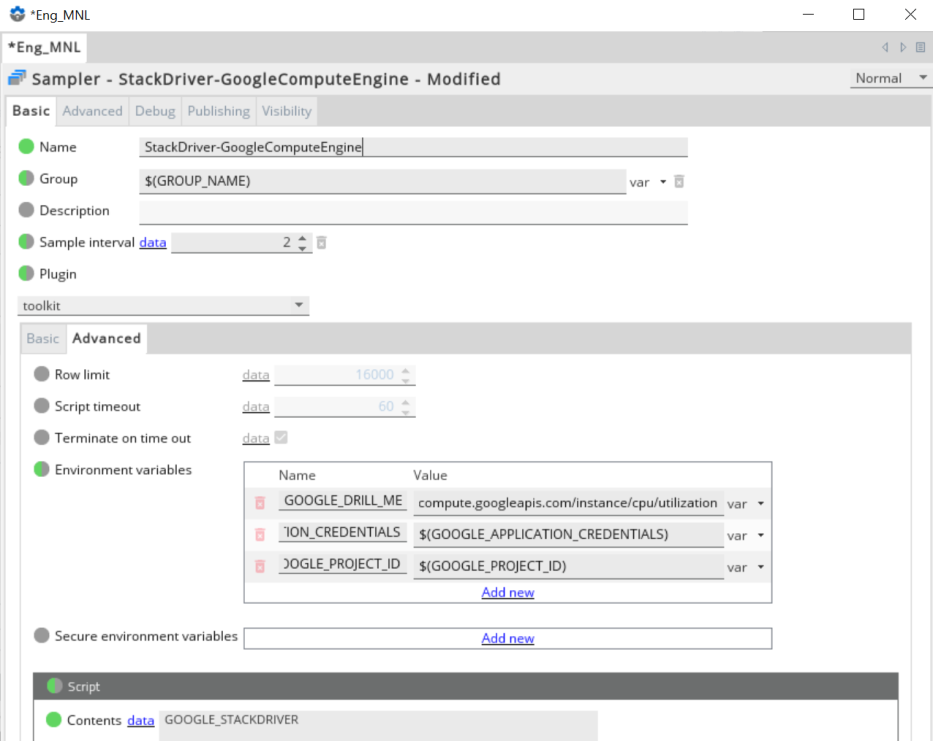
Task: Open the Debug tab
Action: (155, 111)
